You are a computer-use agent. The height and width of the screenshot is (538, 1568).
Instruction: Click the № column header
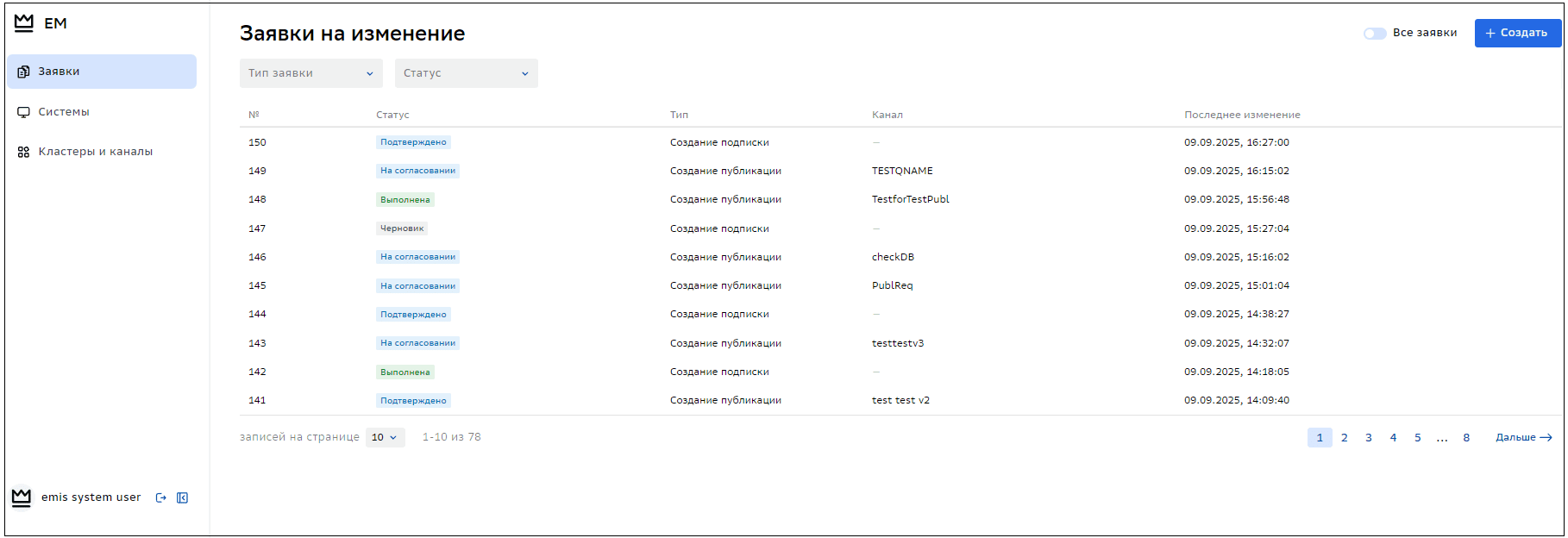(x=254, y=115)
